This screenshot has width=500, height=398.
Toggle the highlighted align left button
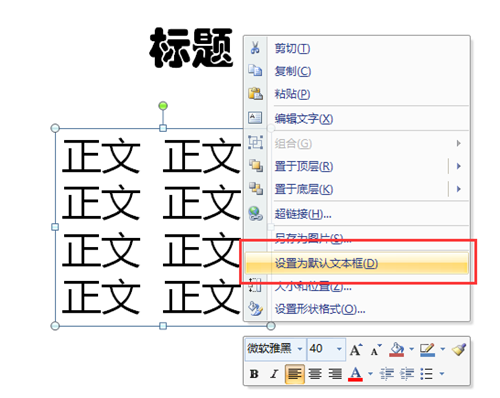click(295, 374)
